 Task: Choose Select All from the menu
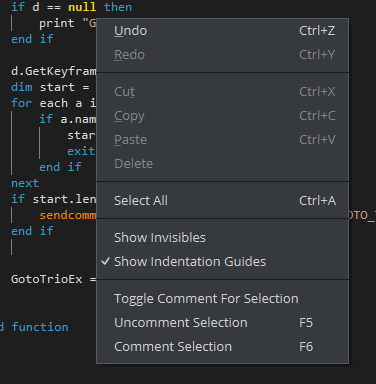point(222,201)
